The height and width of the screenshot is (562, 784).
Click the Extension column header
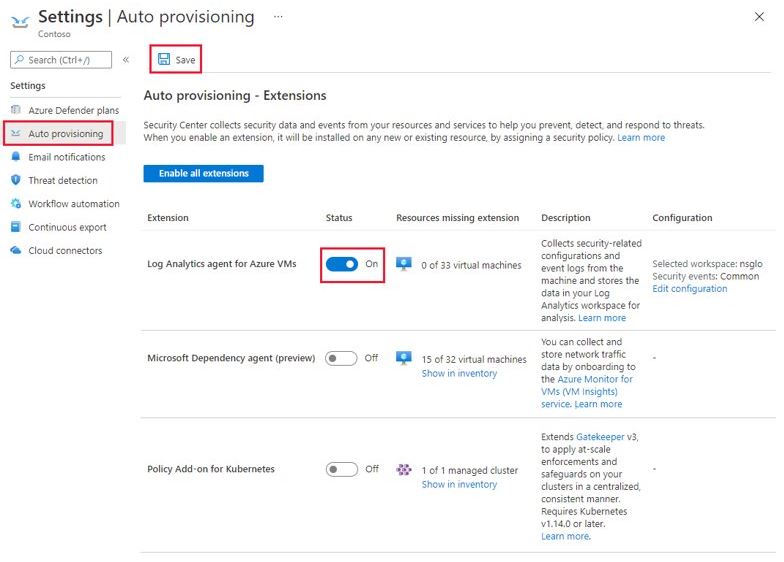pyautogui.click(x=168, y=218)
